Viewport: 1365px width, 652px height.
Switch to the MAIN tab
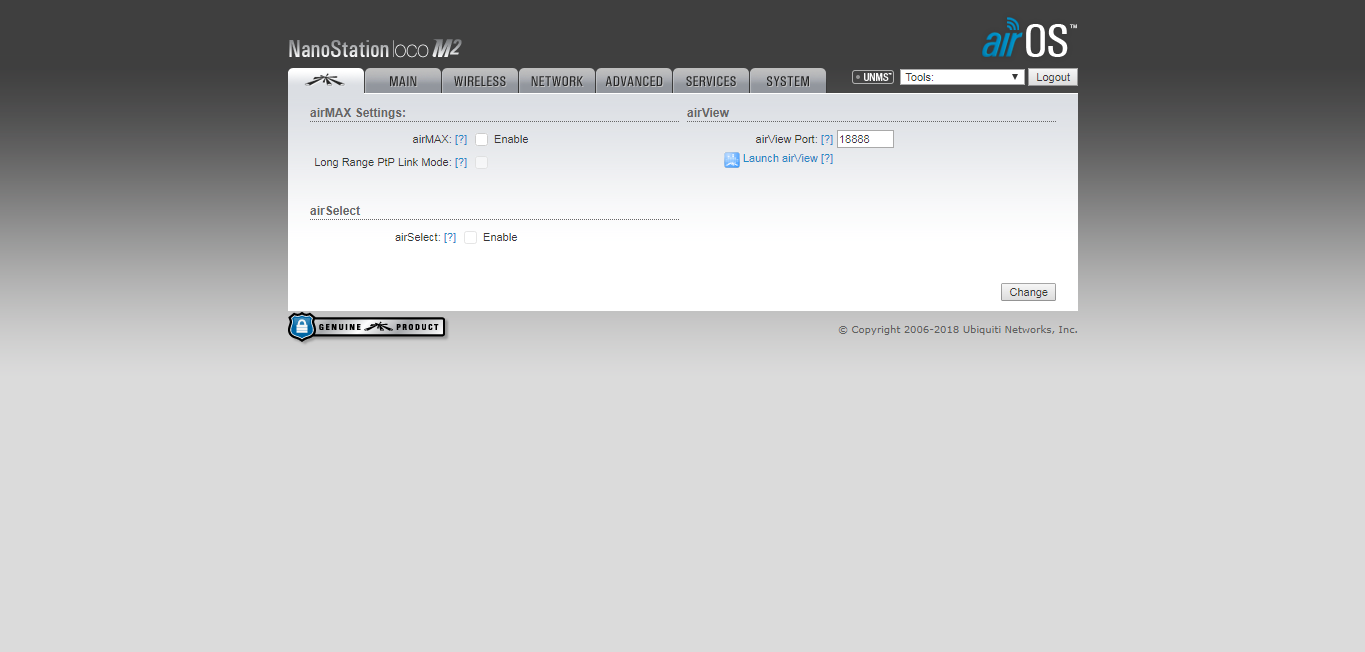click(403, 81)
